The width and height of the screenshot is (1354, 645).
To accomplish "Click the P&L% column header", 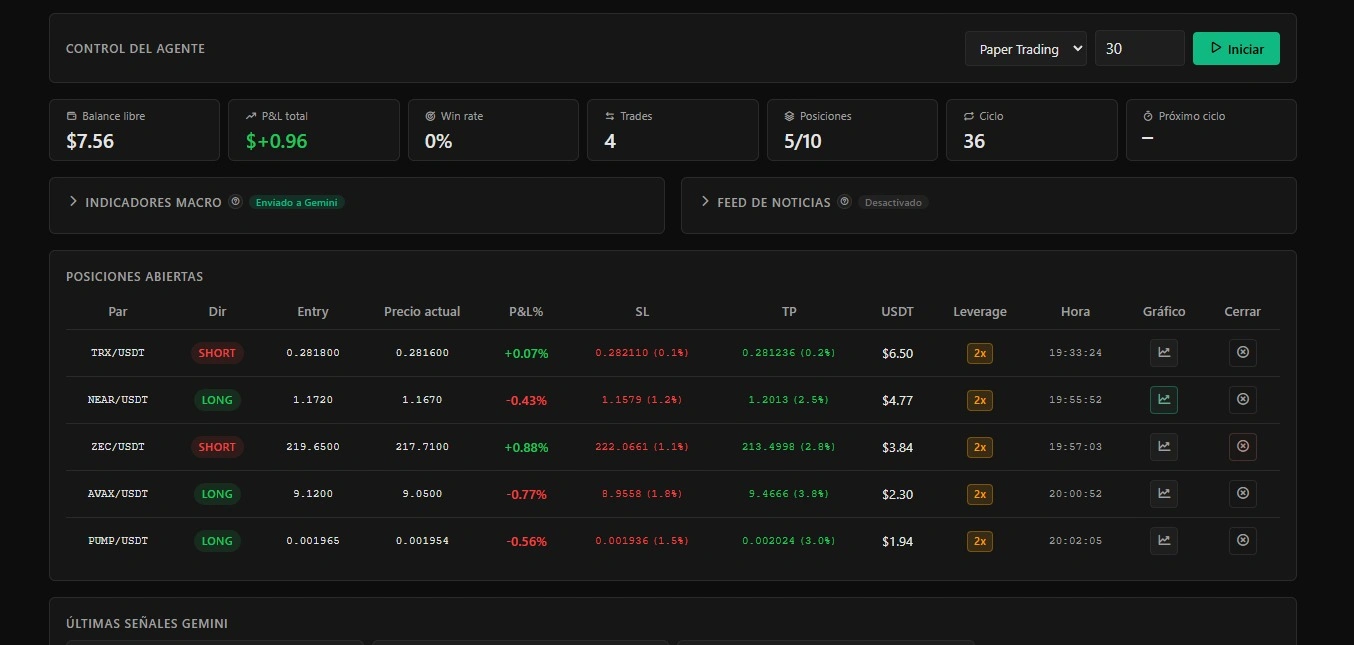I will coord(526,312).
